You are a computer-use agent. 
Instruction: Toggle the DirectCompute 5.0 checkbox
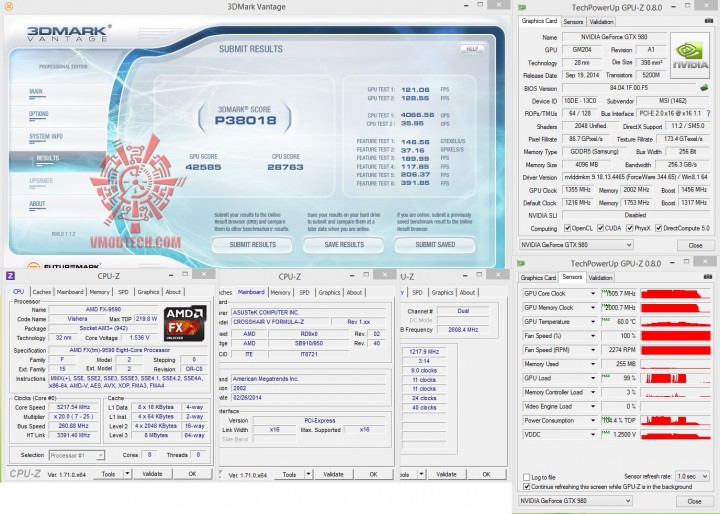(658, 228)
